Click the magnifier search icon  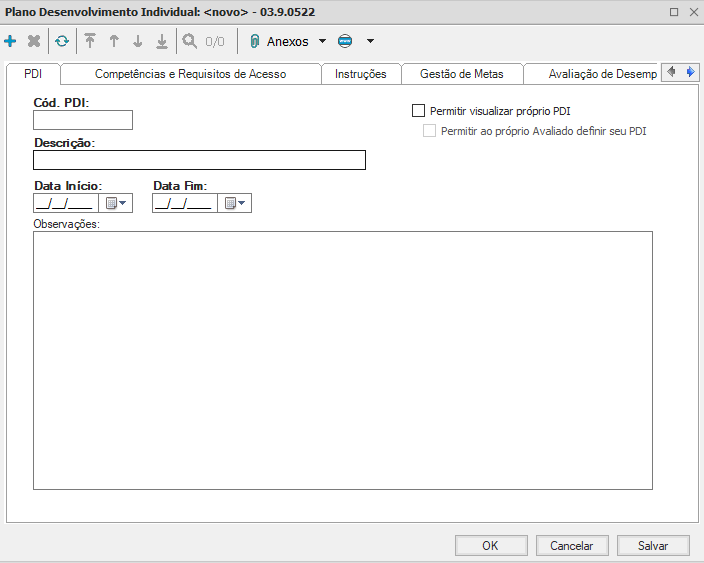[x=189, y=42]
